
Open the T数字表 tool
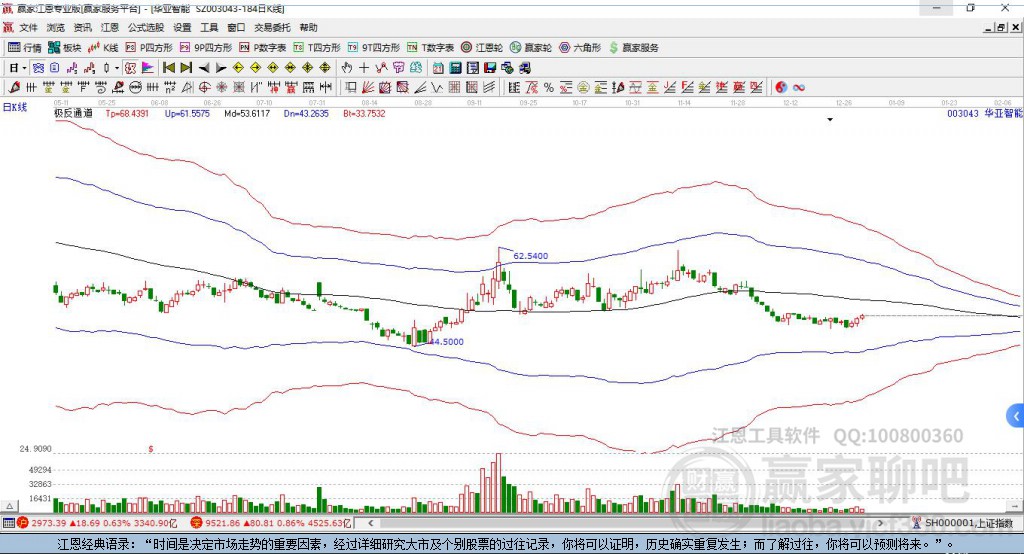click(x=430, y=48)
